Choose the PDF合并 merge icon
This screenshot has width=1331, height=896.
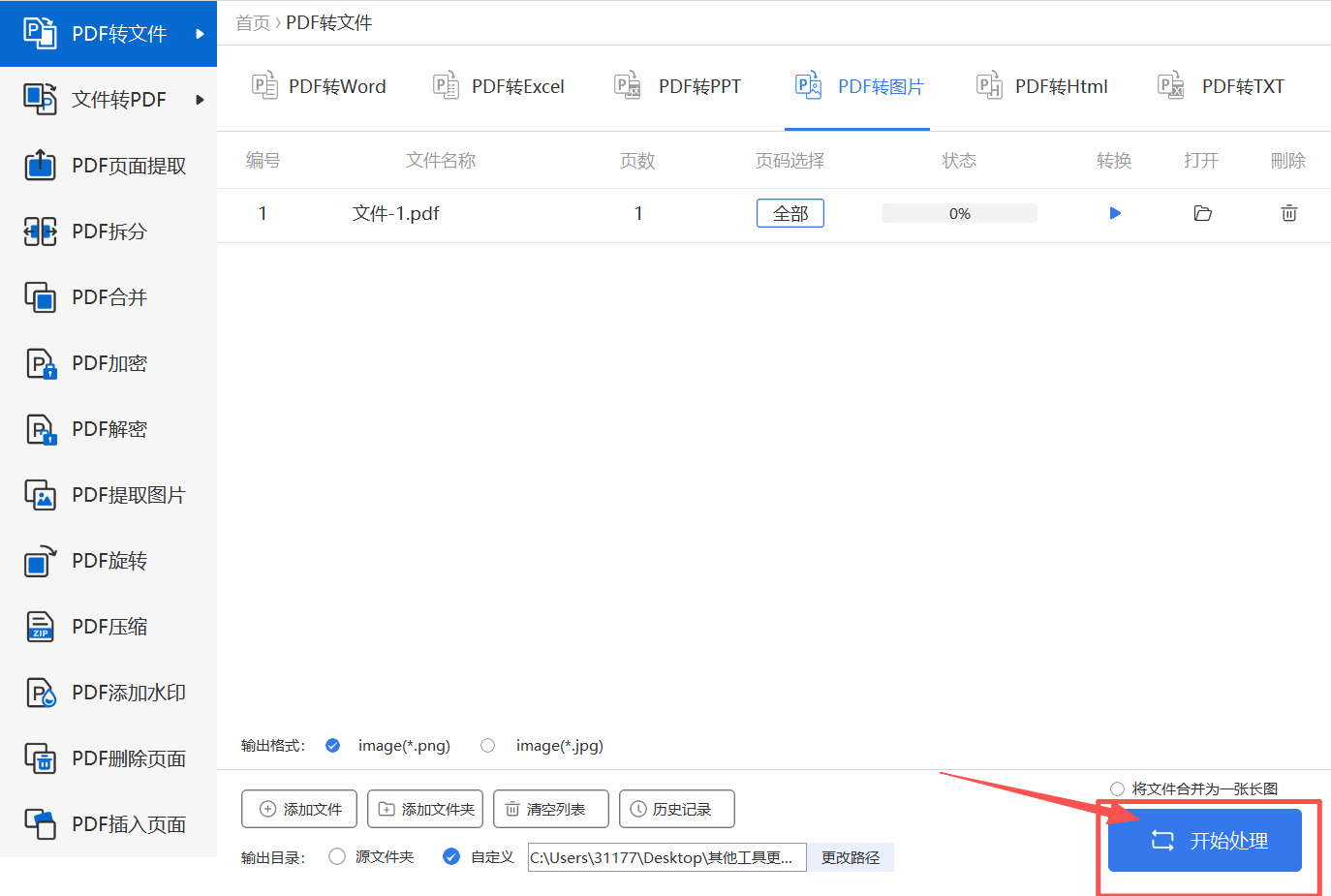(40, 296)
